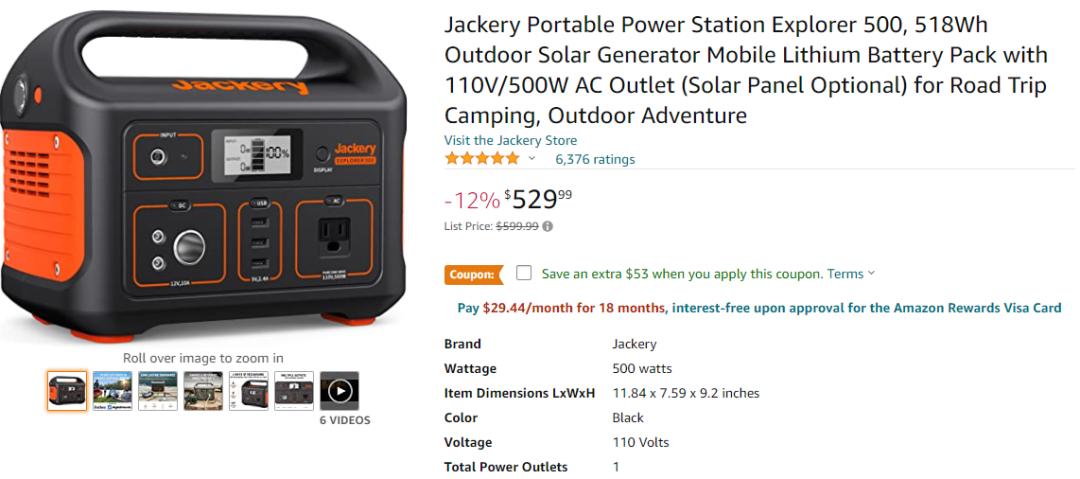Select the third product thumbnail
This screenshot has width=1080, height=479.
tap(158, 391)
